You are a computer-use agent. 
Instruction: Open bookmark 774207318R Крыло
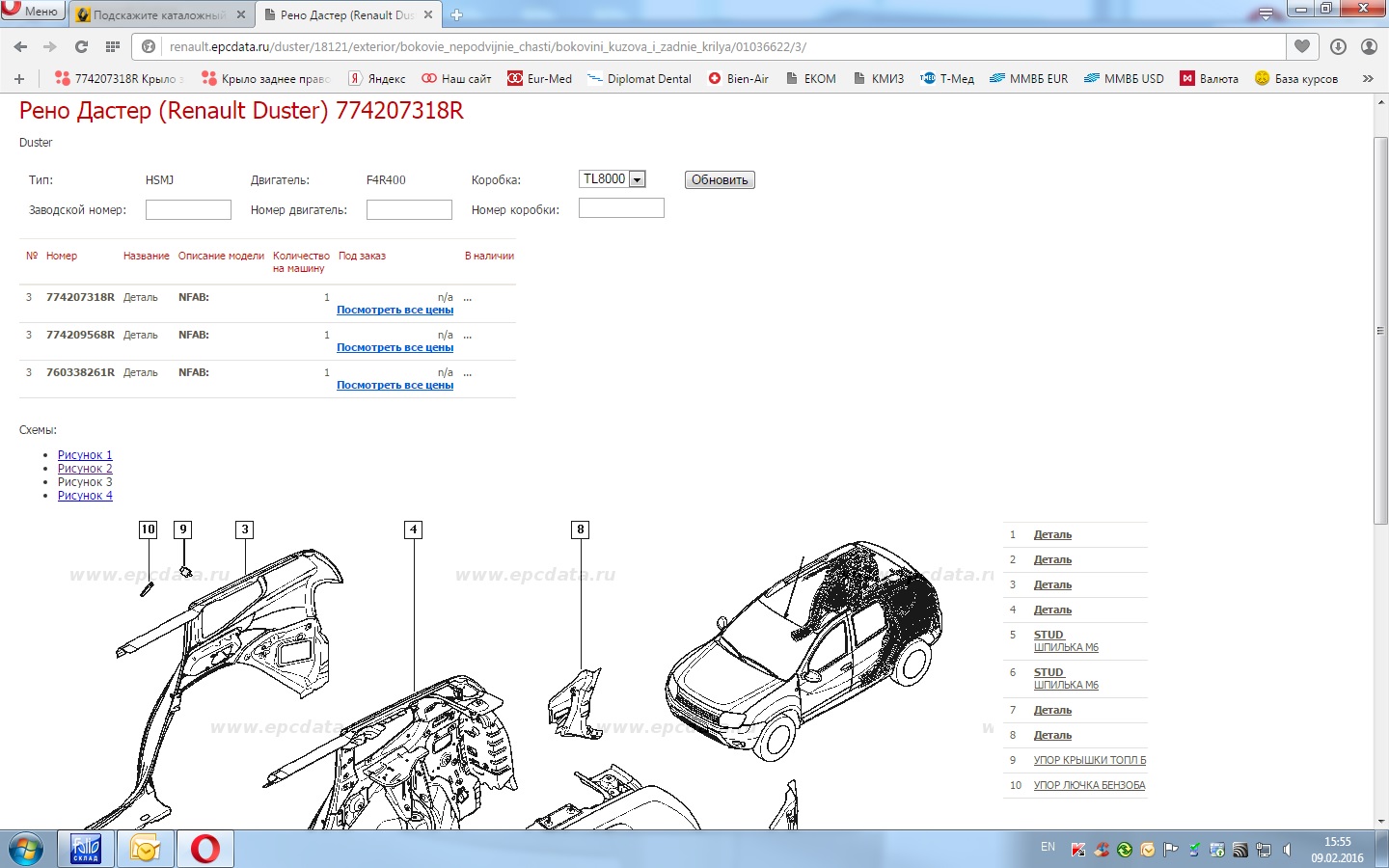(119, 78)
